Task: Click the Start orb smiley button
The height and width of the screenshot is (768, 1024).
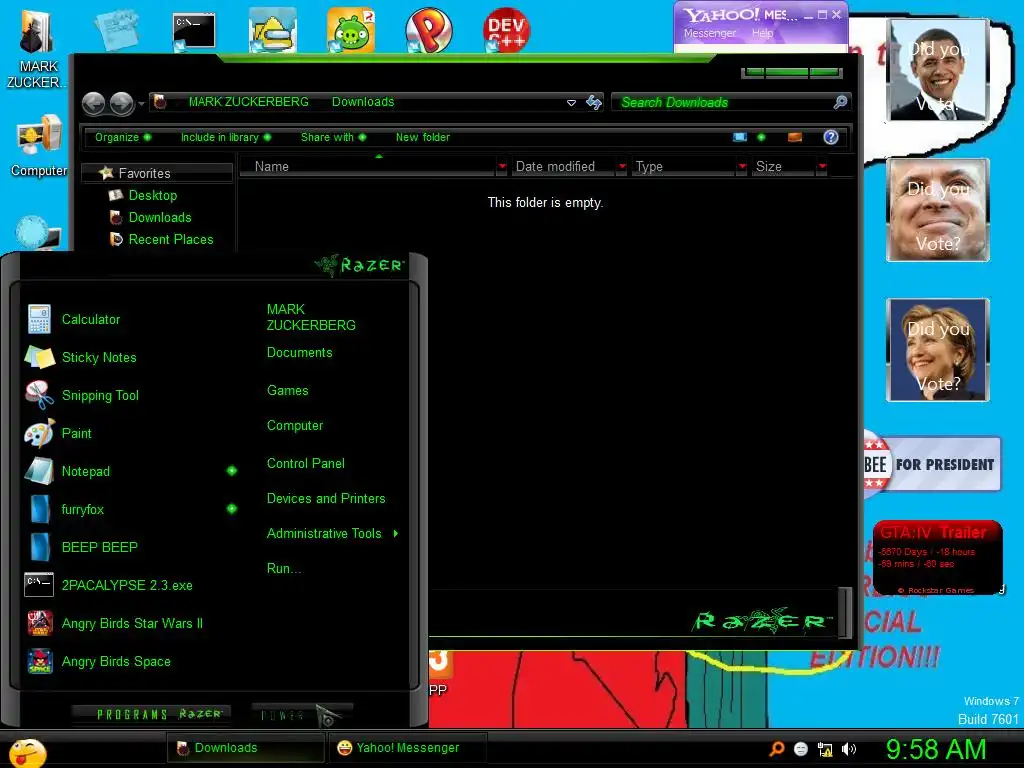Action: click(27, 753)
